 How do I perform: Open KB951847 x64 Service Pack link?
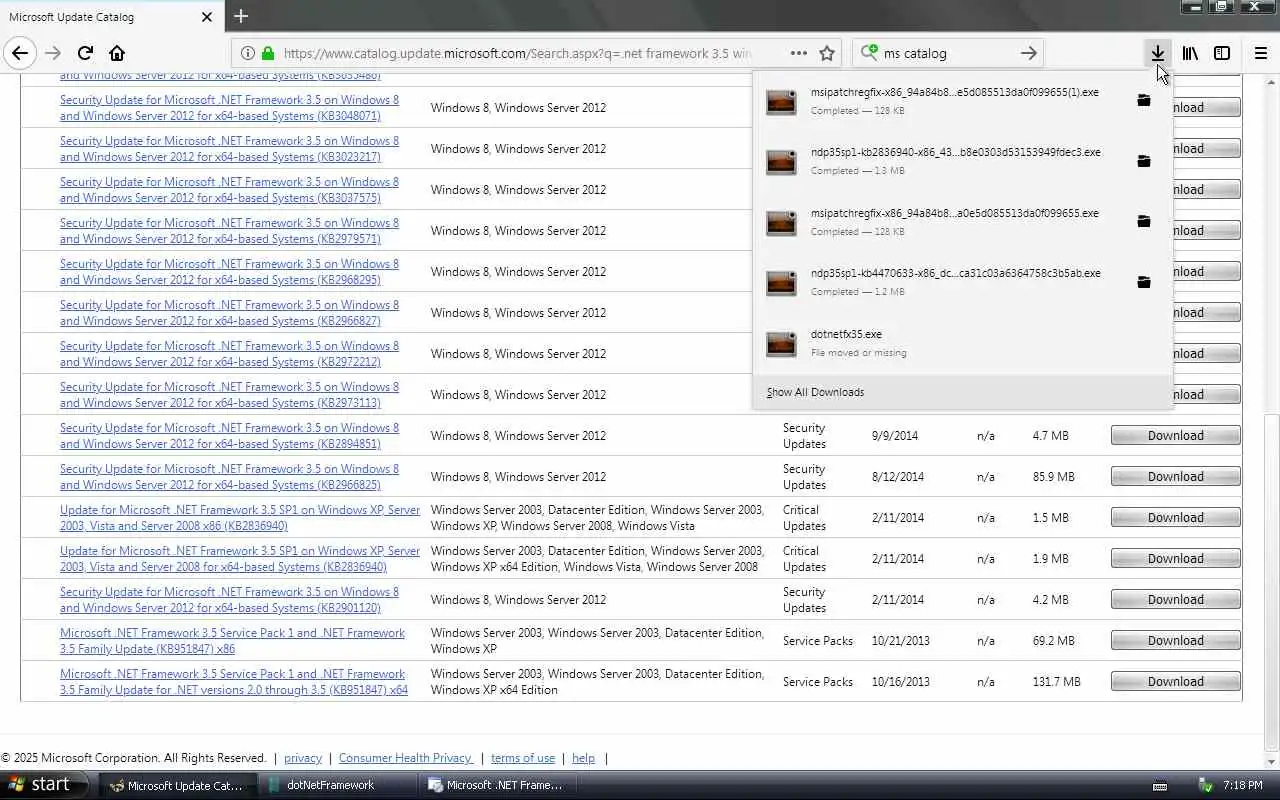click(234, 682)
